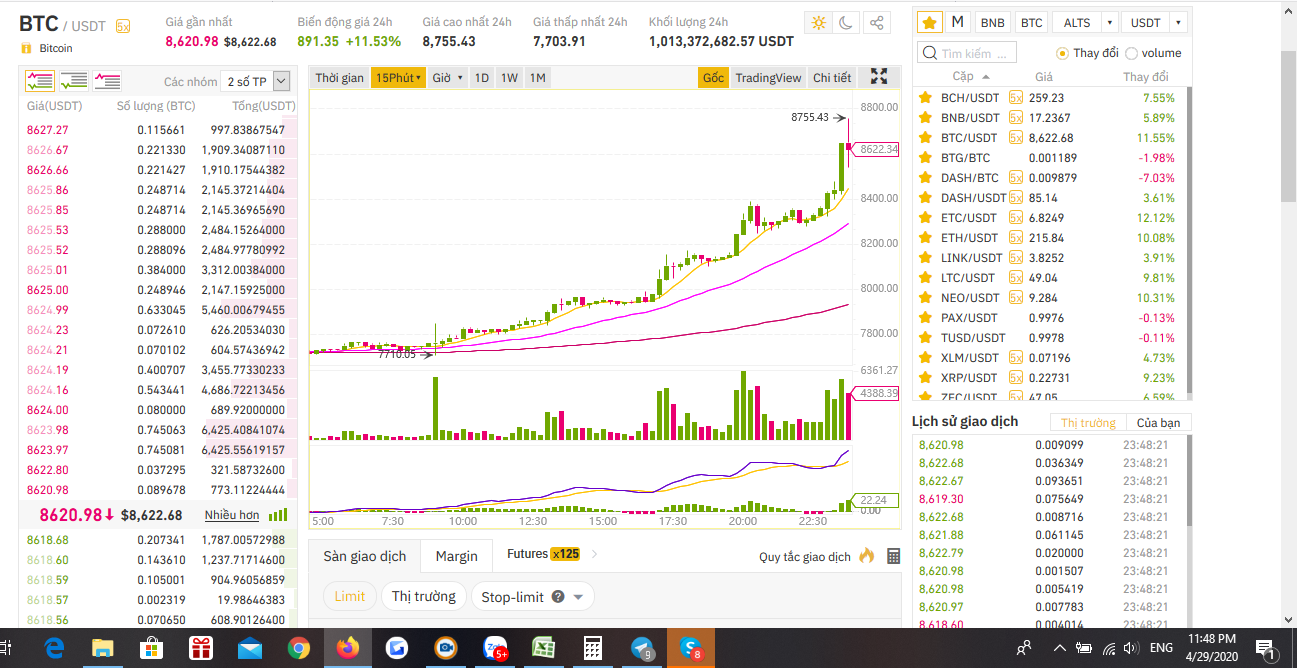This screenshot has width=1297, height=668.
Task: Show buy orders only order book view
Action: pos(73,81)
